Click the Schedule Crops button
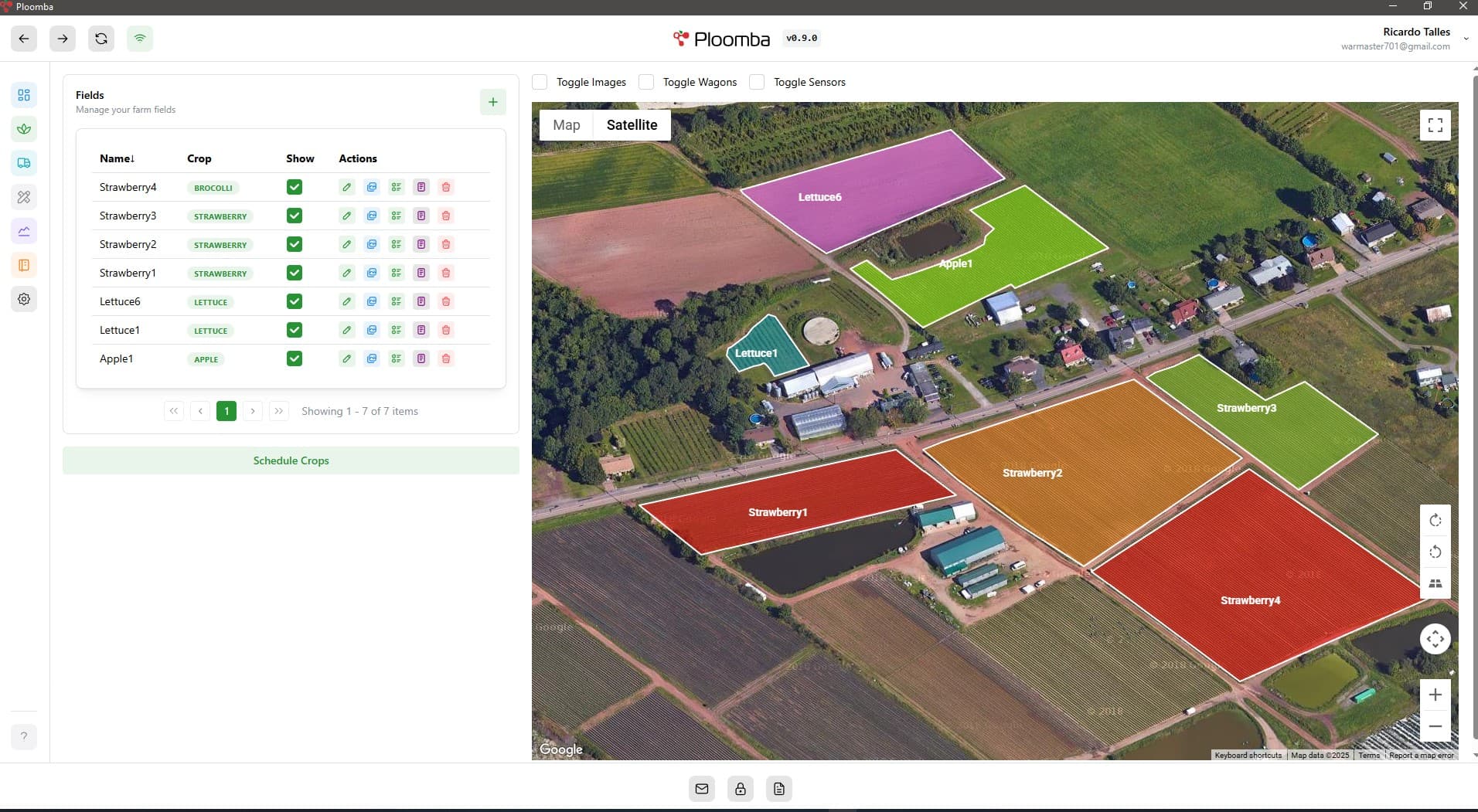Image resolution: width=1478 pixels, height=812 pixels. point(291,460)
